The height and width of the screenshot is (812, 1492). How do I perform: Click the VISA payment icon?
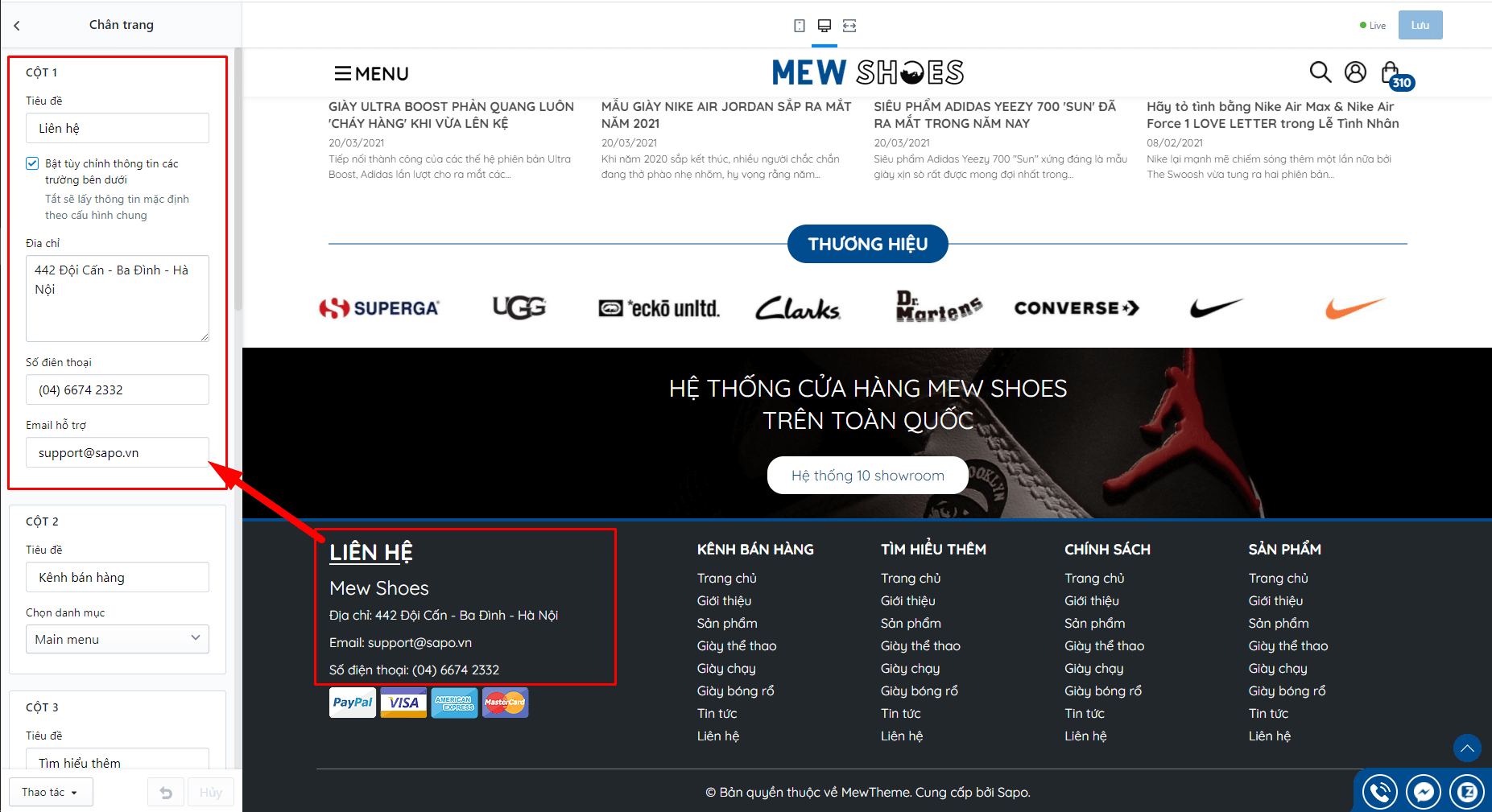tap(403, 703)
